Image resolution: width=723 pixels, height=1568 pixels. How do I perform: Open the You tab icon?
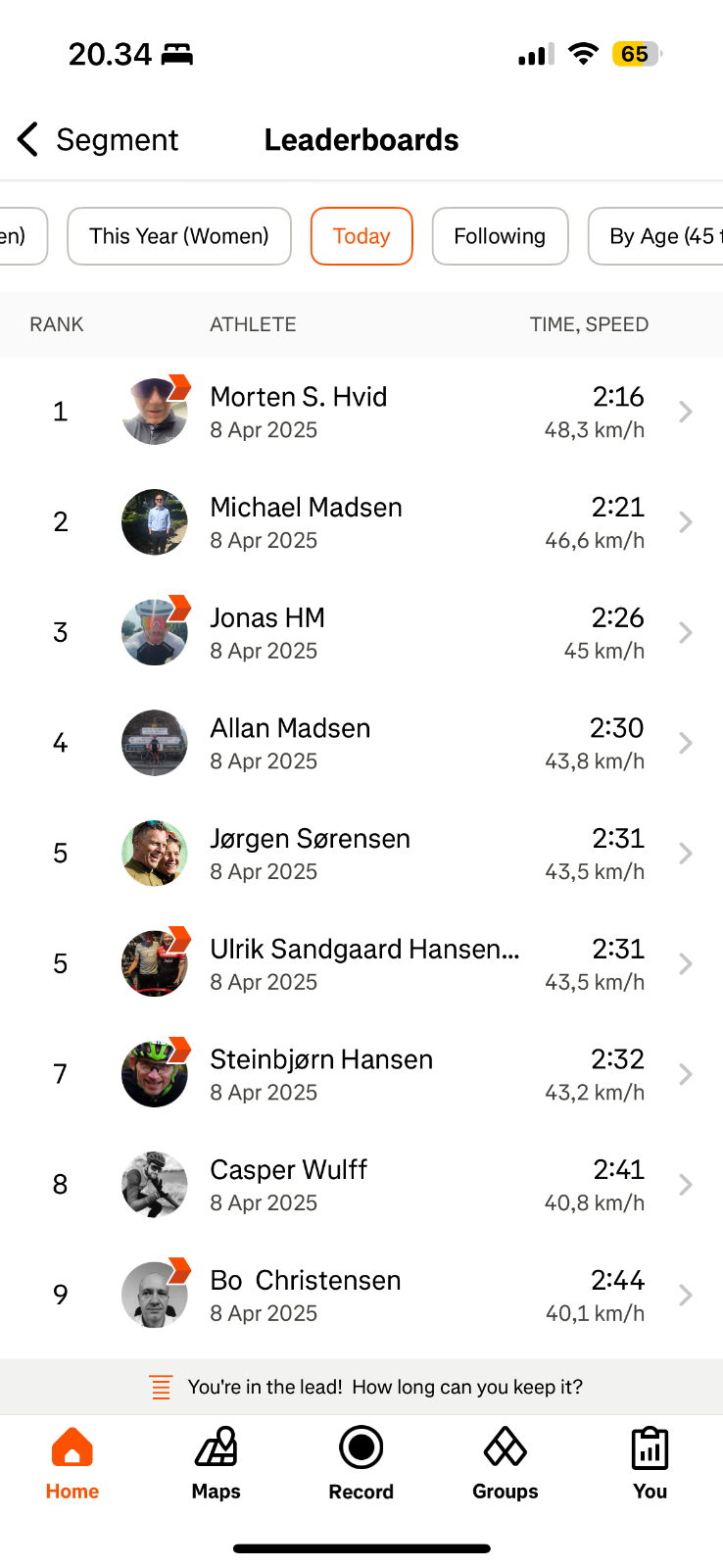(650, 1448)
